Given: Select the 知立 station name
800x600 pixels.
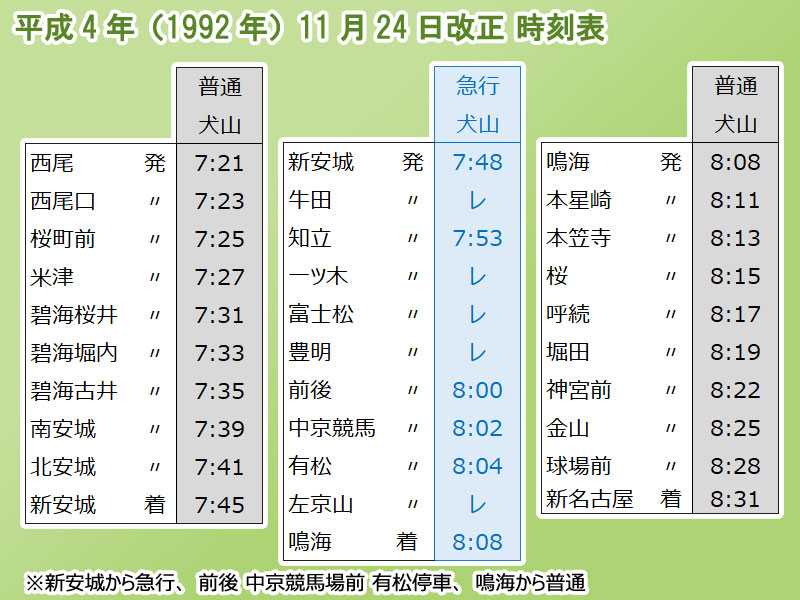Looking at the screenshot, I should pyautogui.click(x=310, y=238).
